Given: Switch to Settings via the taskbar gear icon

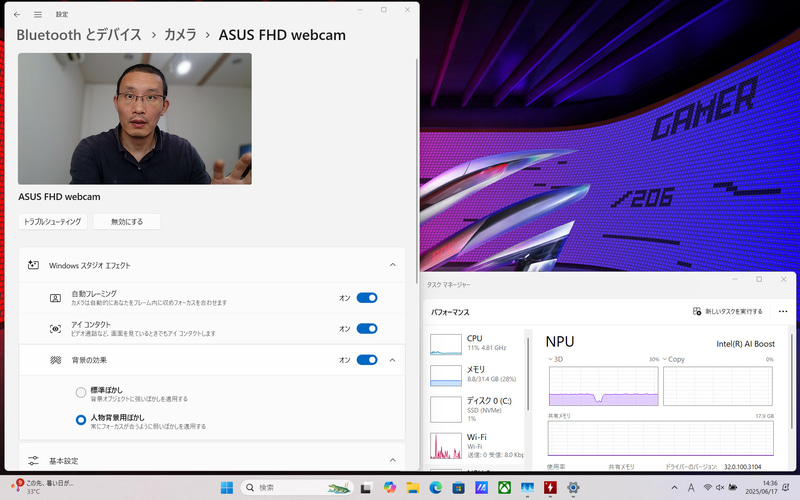Looking at the screenshot, I should click(x=573, y=488).
